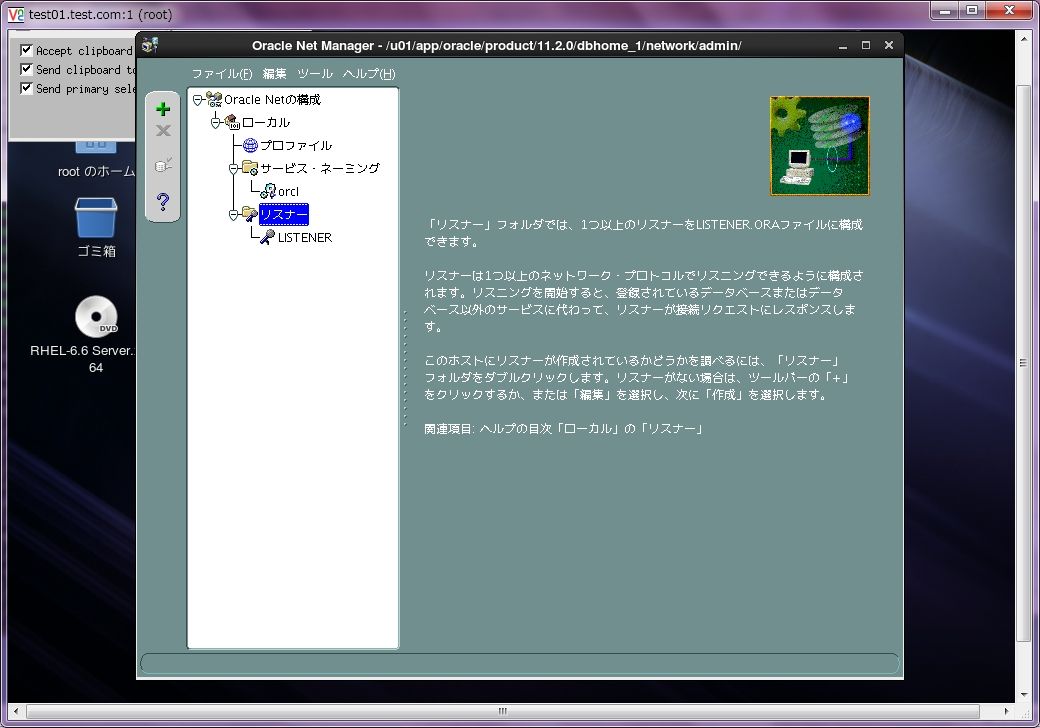Collapse the リスナー tree node
Image resolution: width=1040 pixels, height=728 pixels.
coord(233,215)
